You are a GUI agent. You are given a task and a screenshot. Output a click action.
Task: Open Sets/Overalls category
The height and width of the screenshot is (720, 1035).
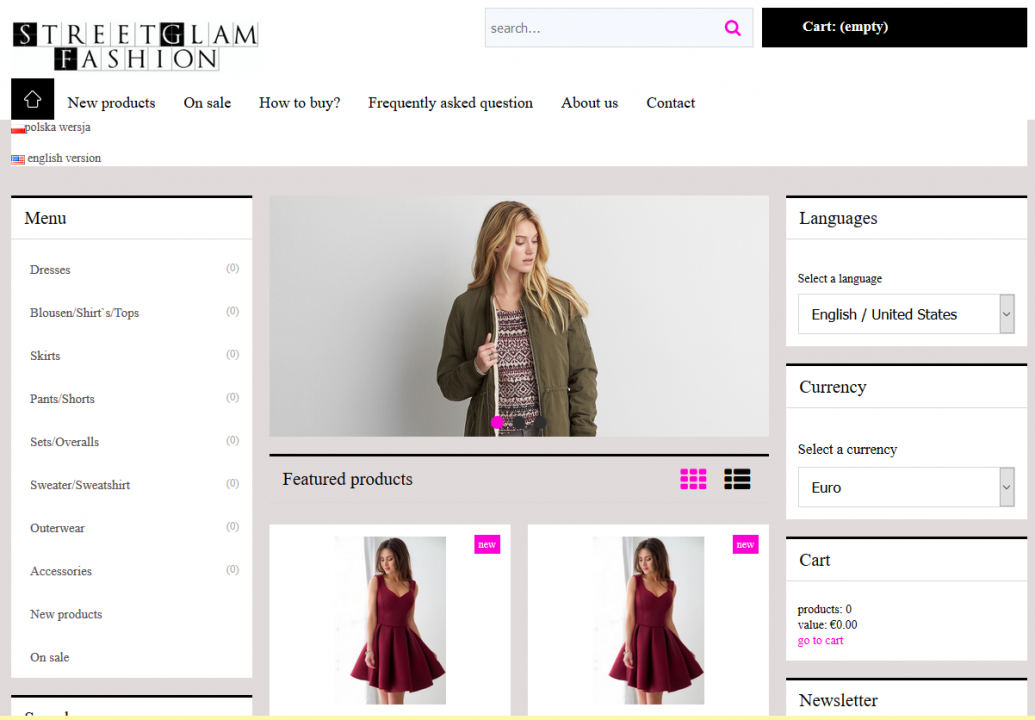click(64, 442)
